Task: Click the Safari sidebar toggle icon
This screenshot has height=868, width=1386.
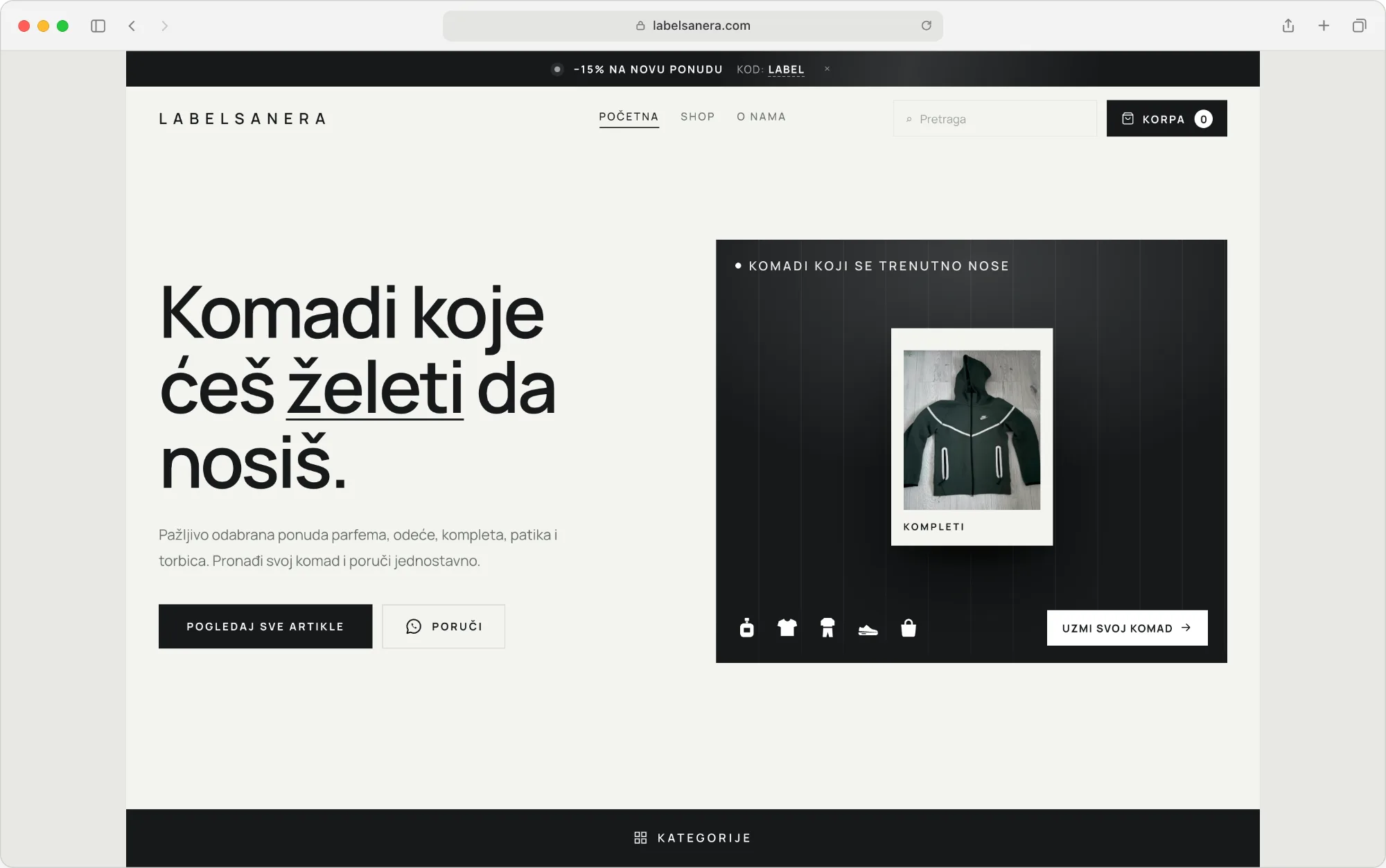Action: tap(98, 26)
